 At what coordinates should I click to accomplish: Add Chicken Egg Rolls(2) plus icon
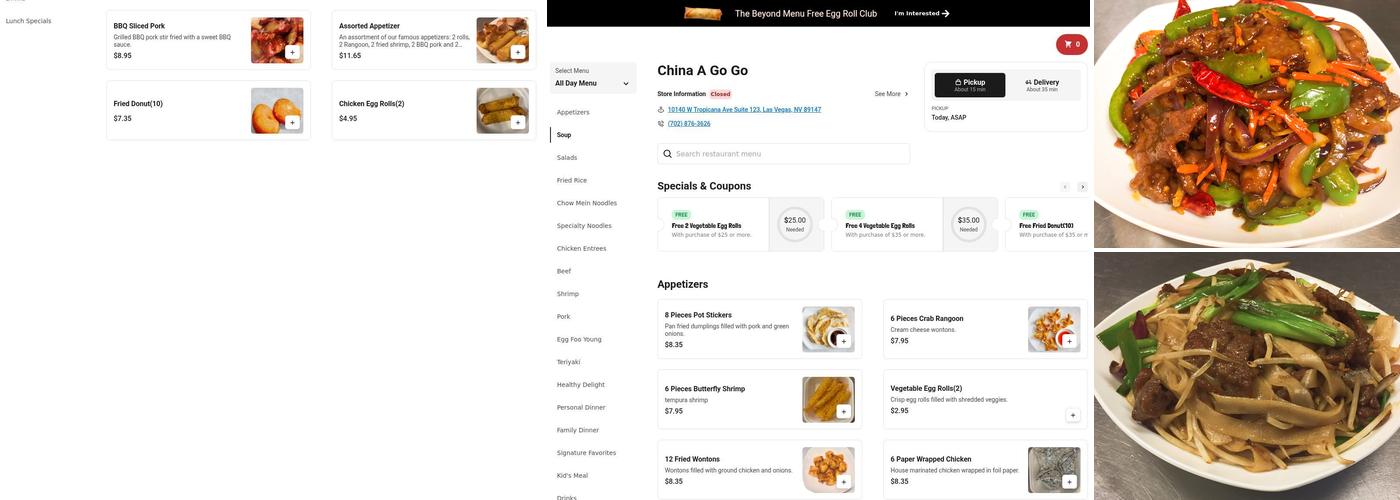point(517,122)
